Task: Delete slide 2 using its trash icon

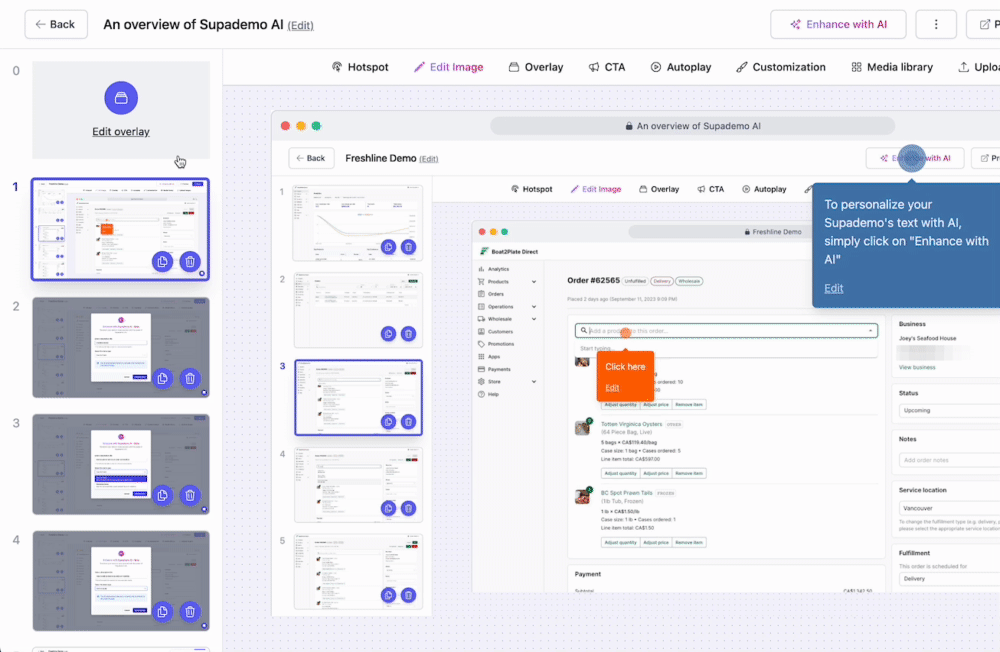Action: (x=190, y=378)
